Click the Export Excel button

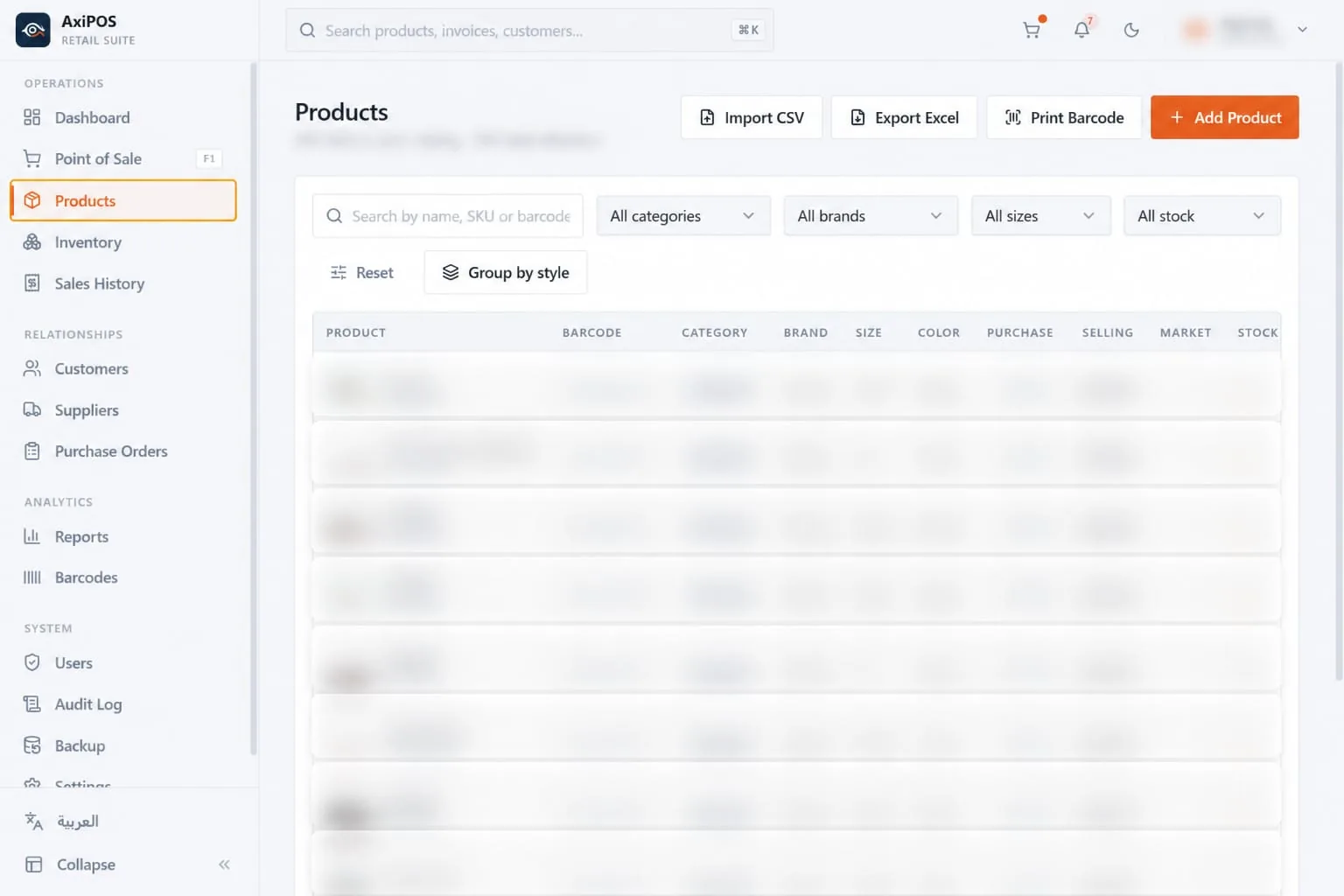(904, 117)
